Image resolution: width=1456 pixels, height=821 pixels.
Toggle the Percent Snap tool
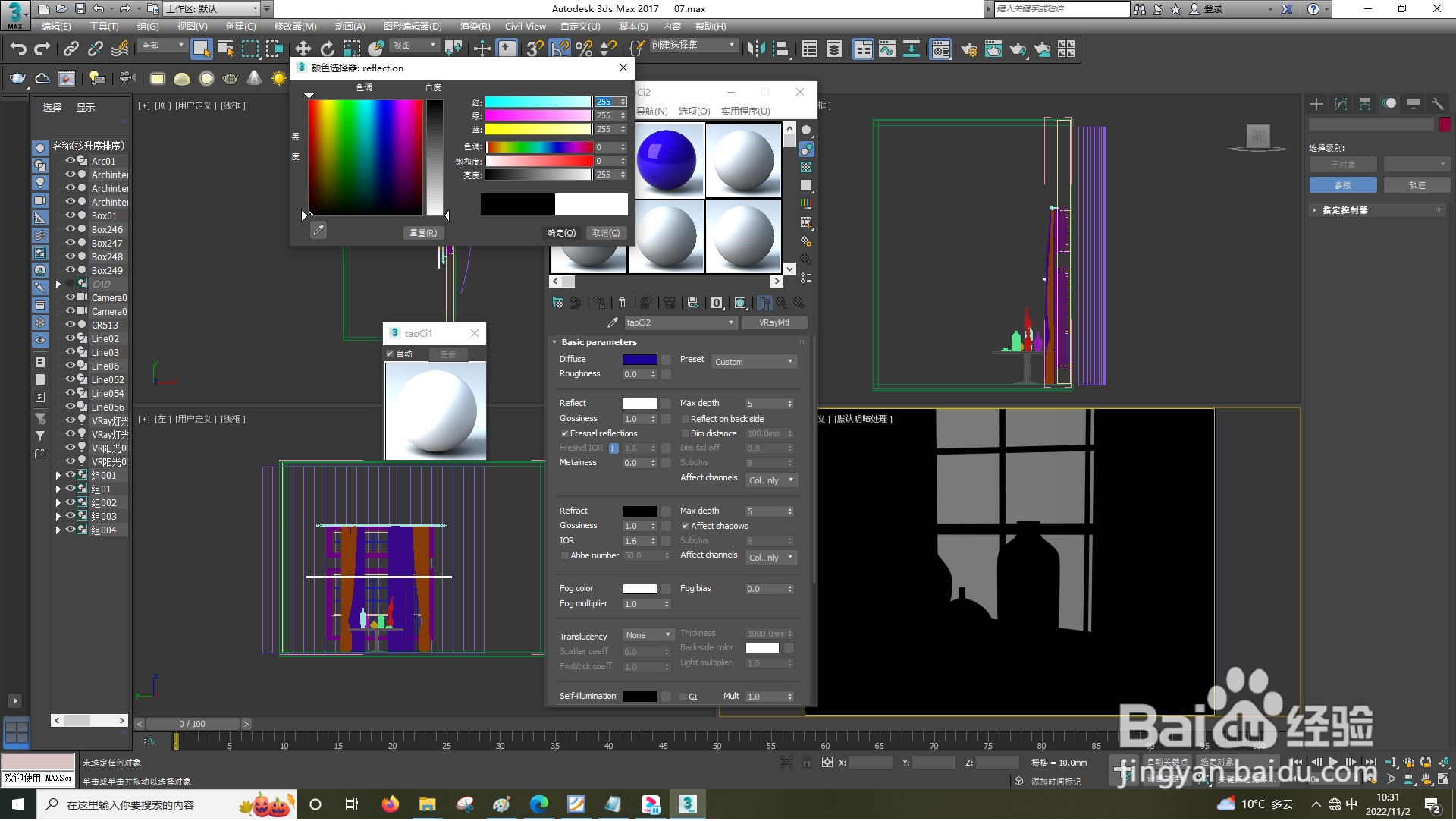tap(584, 49)
